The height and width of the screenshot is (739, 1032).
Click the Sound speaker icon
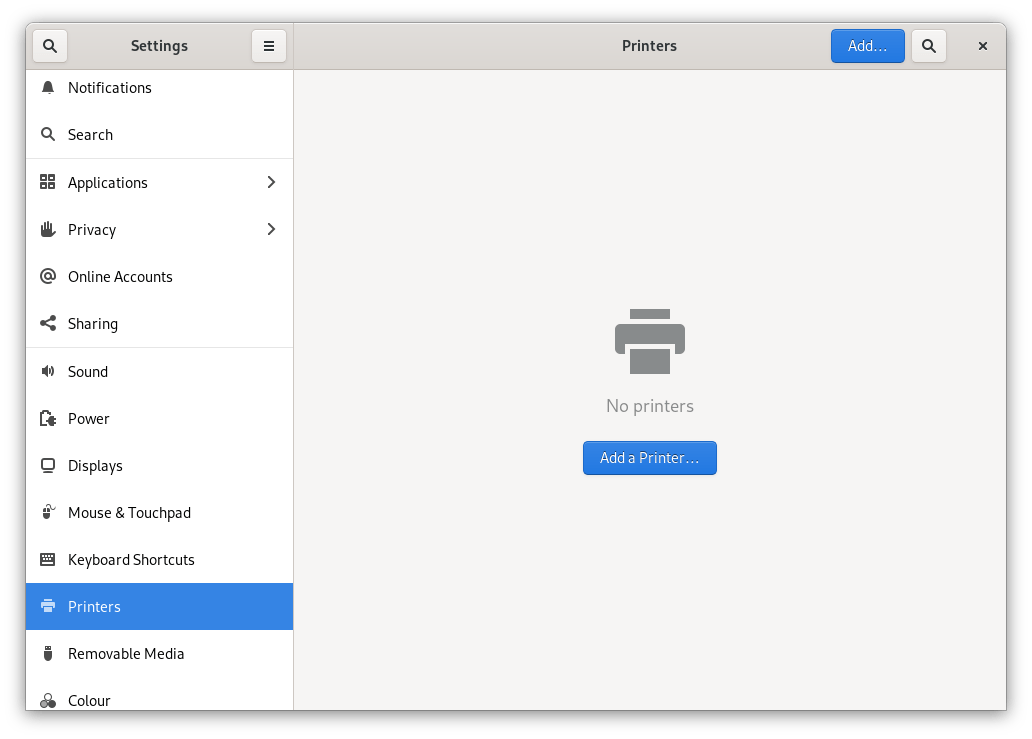tap(48, 371)
